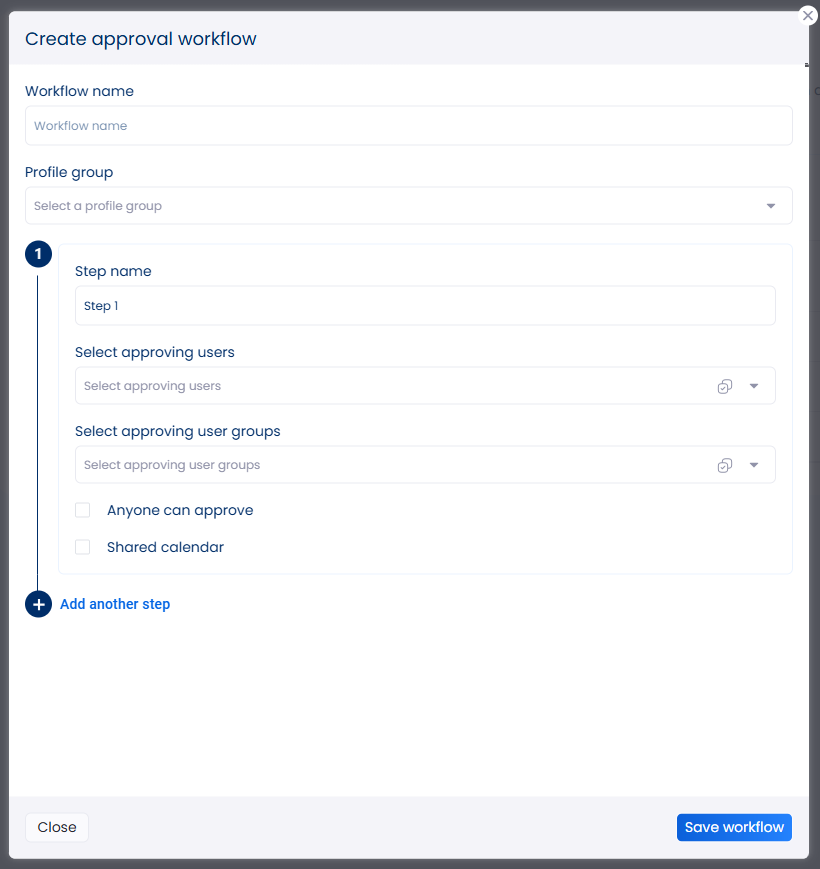Expand the approving users dropdown arrow
This screenshot has height=869, width=820.
click(755, 386)
